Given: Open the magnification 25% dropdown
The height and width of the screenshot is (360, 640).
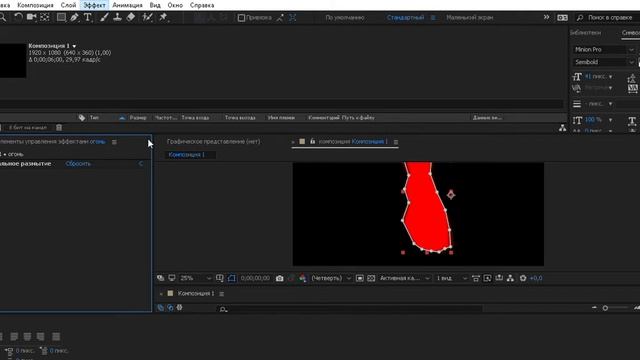Looking at the screenshot, I should pos(196,278).
